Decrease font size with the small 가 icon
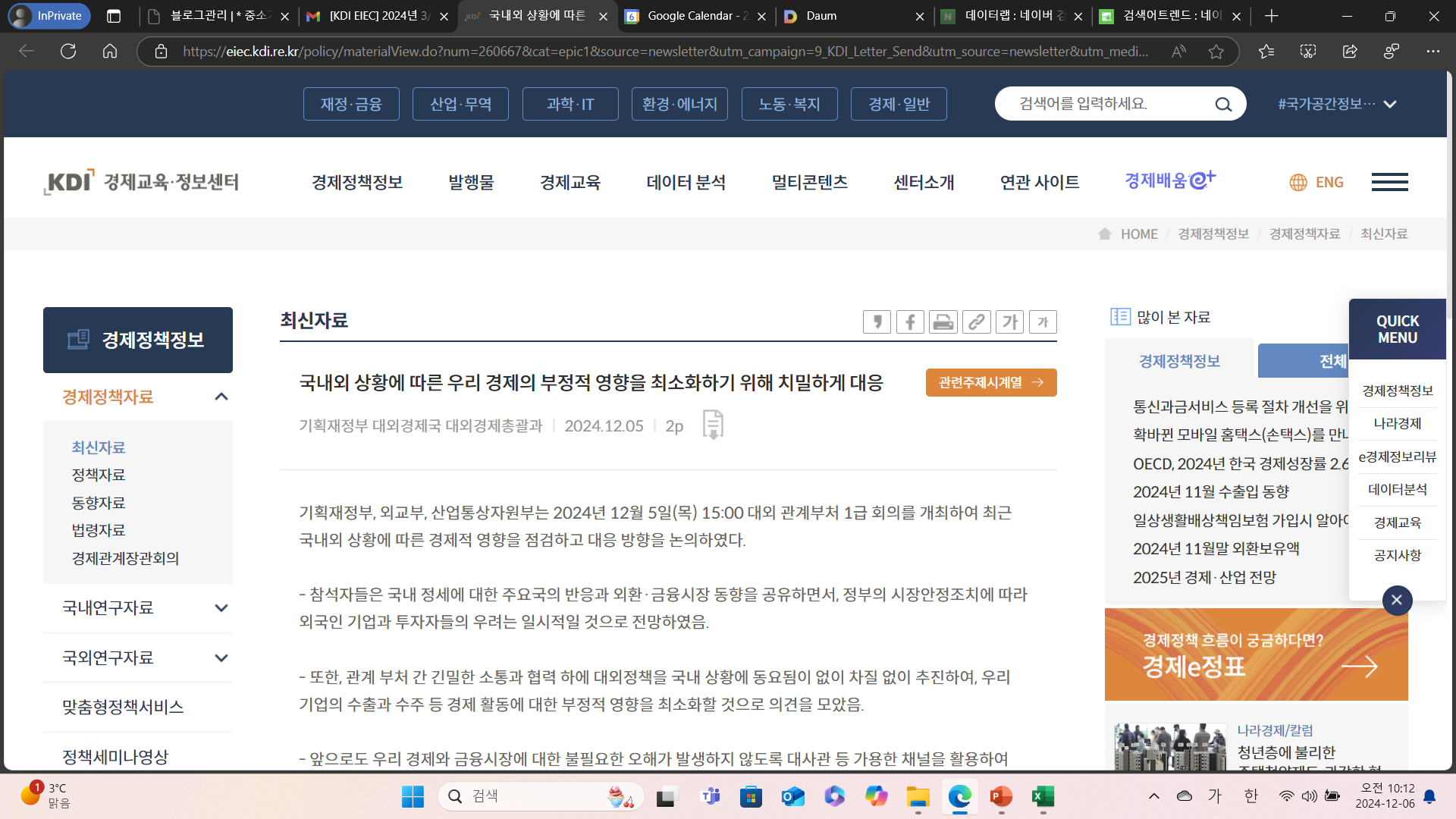Viewport: 1456px width, 819px height. point(1043,322)
